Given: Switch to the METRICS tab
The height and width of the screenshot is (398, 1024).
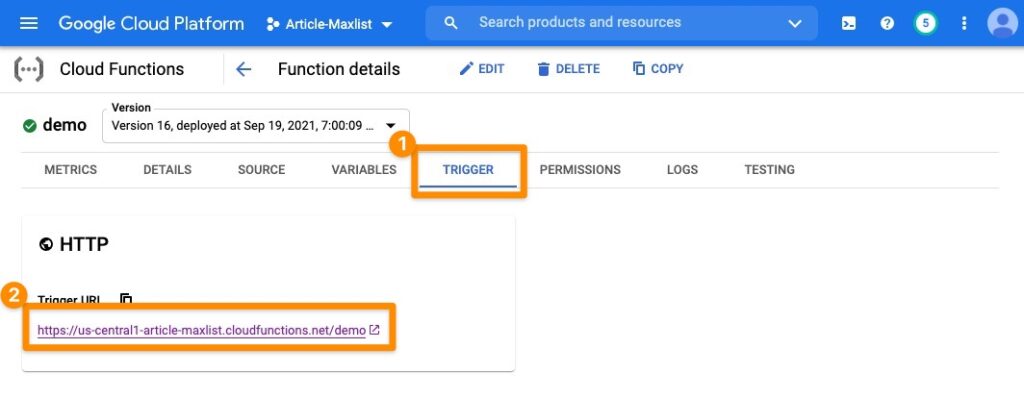Looking at the screenshot, I should coord(71,170).
